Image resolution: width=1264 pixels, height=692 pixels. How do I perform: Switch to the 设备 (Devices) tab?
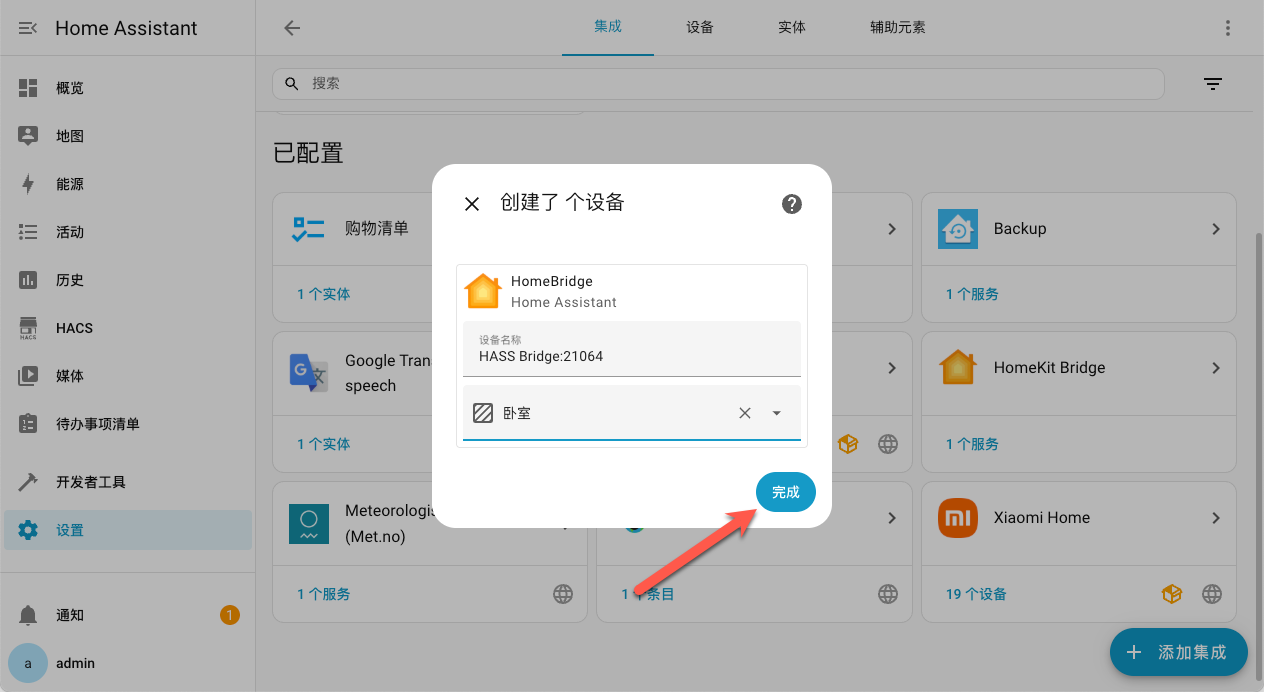(x=699, y=27)
